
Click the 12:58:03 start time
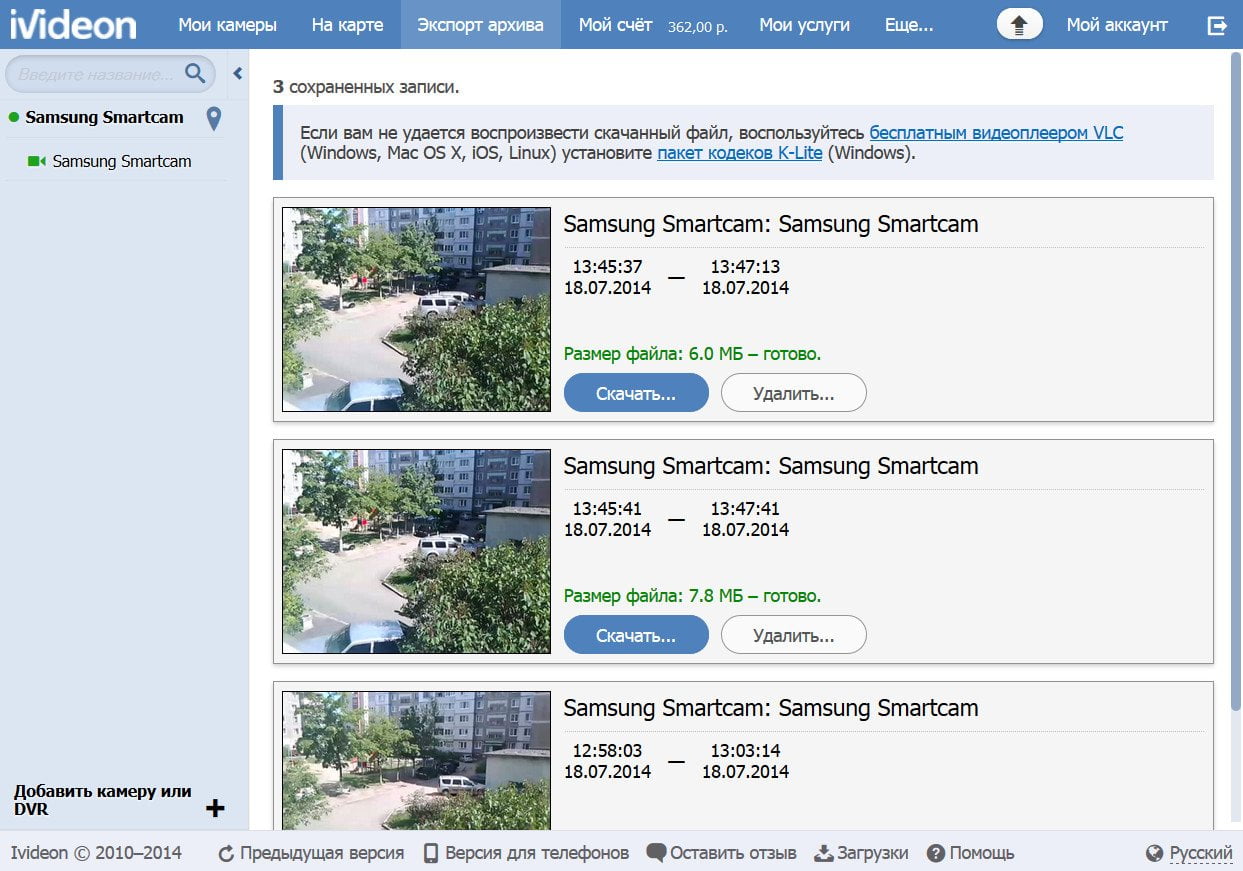pyautogui.click(x=607, y=751)
